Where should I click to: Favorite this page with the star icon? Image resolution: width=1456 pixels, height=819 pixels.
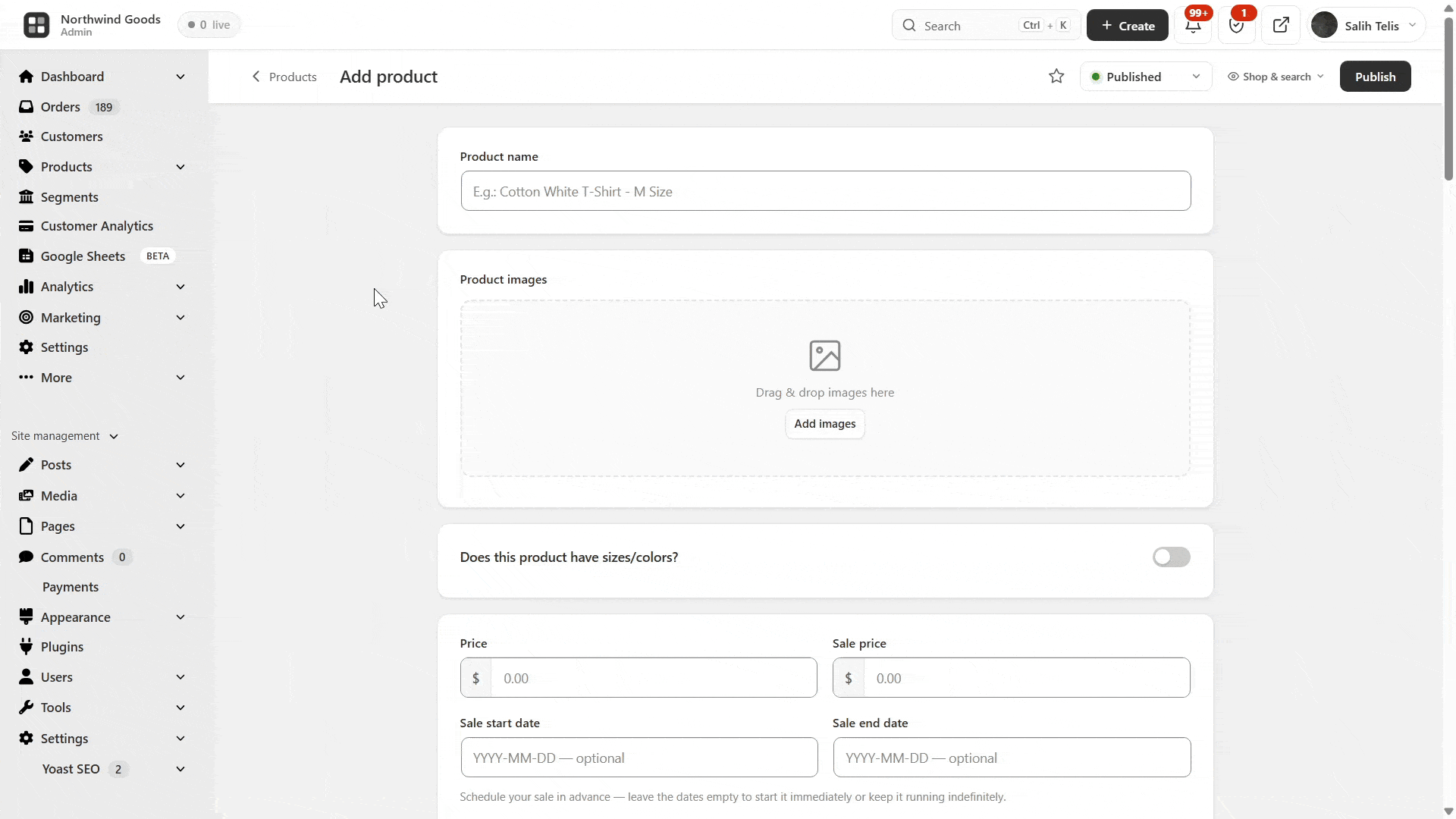1056,77
